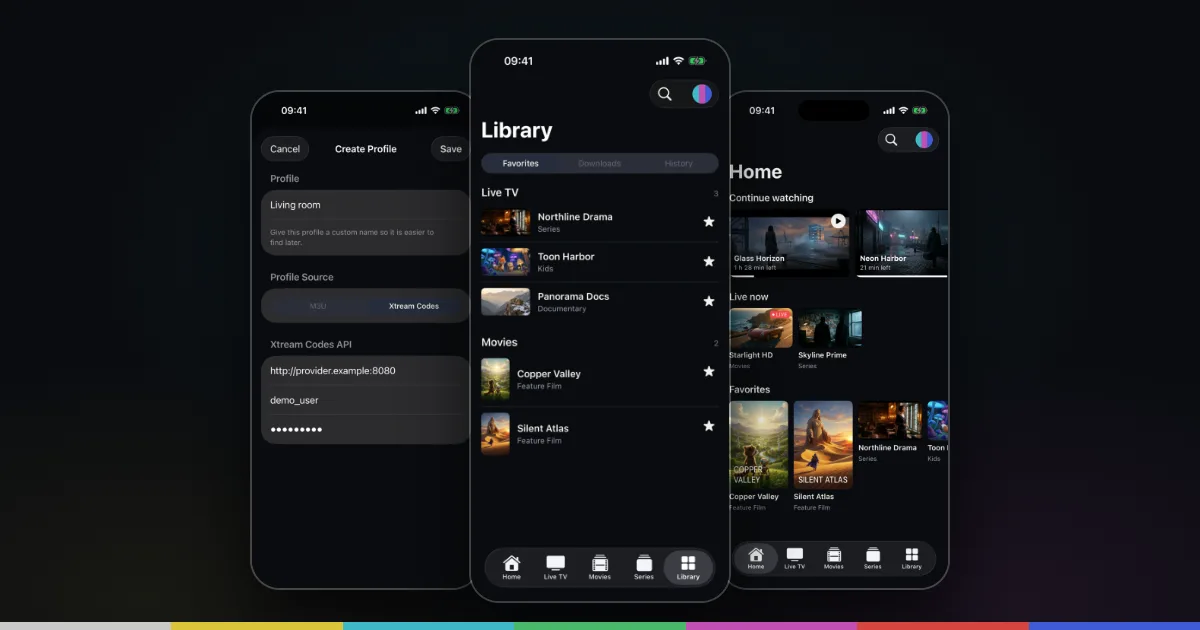Toggle the star for Toon Harbor
Viewport: 1200px width, 630px height.
tap(709, 262)
